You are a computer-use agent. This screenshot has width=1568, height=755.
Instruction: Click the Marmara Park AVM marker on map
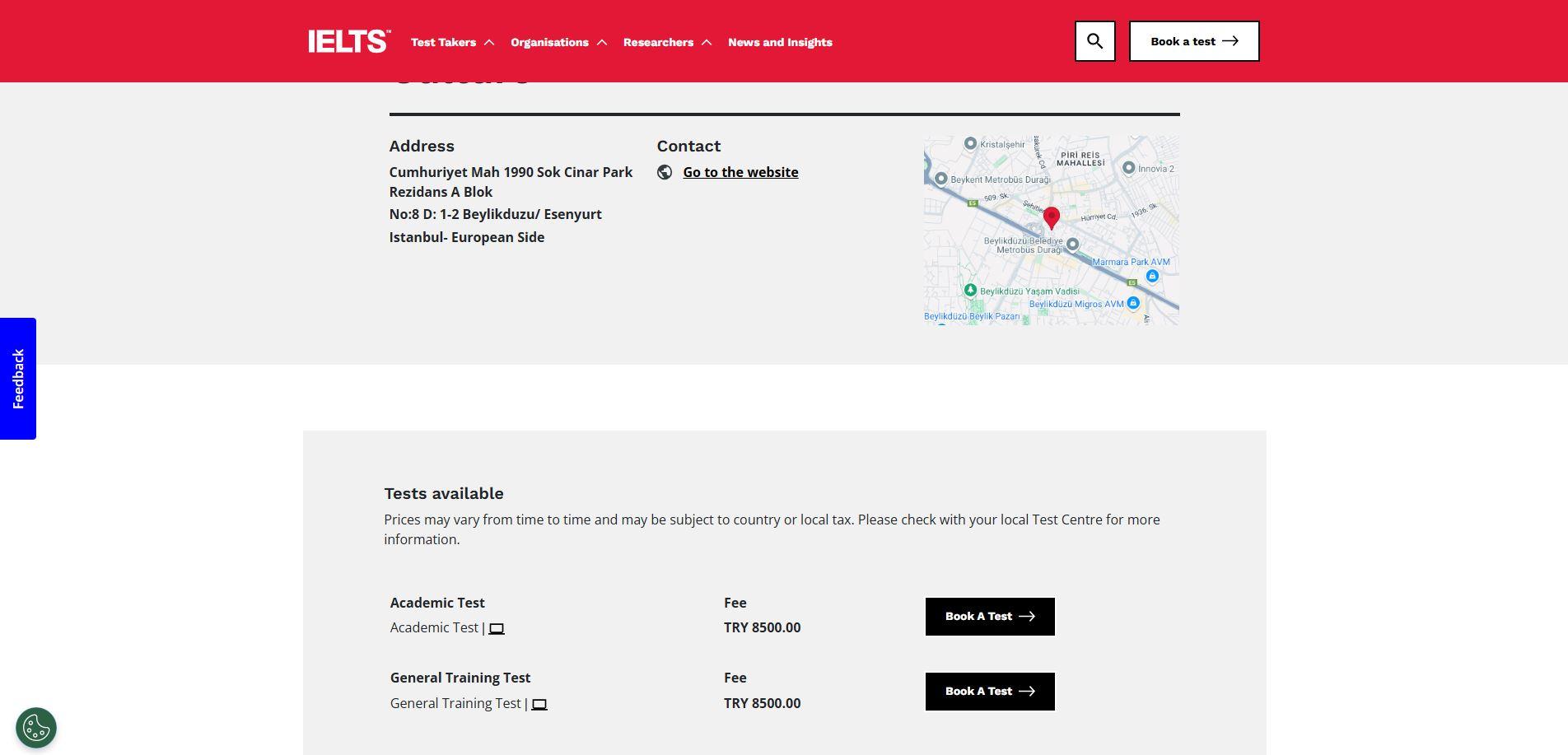(1152, 276)
